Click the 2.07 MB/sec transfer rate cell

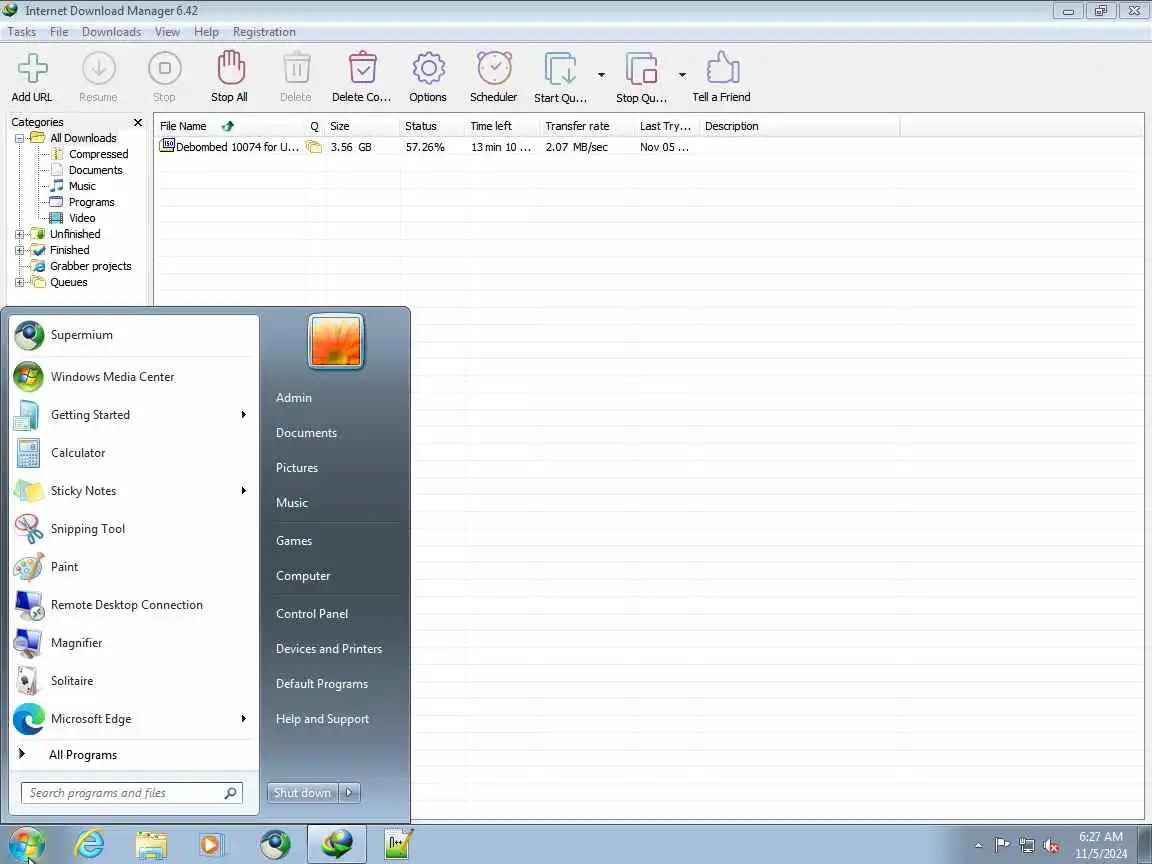coord(577,147)
